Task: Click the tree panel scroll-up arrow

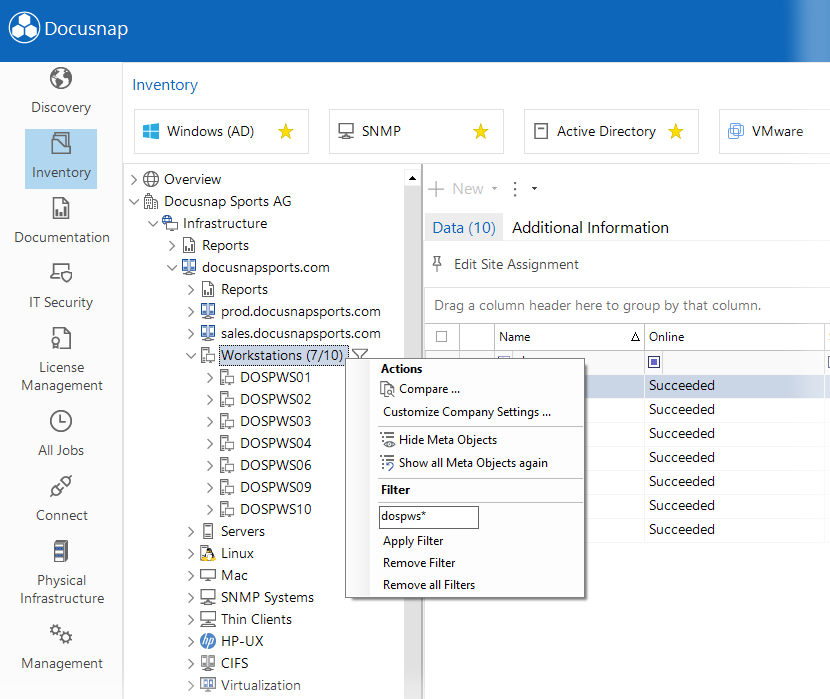Action: pyautogui.click(x=412, y=178)
